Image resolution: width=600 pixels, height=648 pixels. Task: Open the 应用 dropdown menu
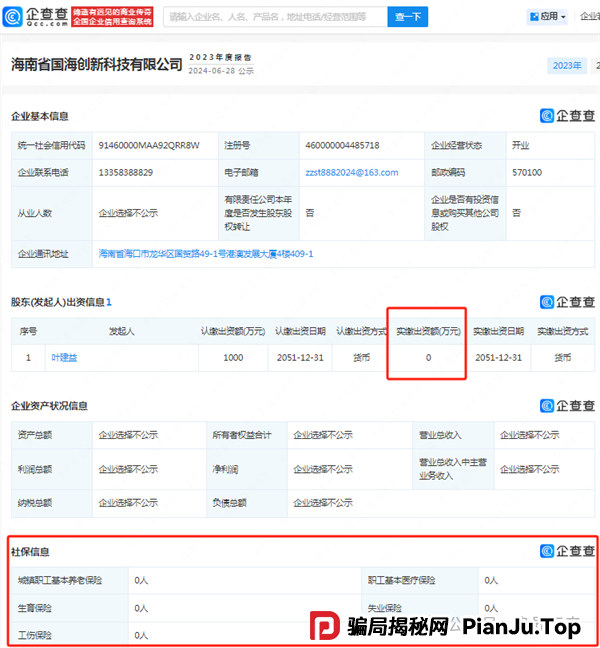click(x=548, y=17)
